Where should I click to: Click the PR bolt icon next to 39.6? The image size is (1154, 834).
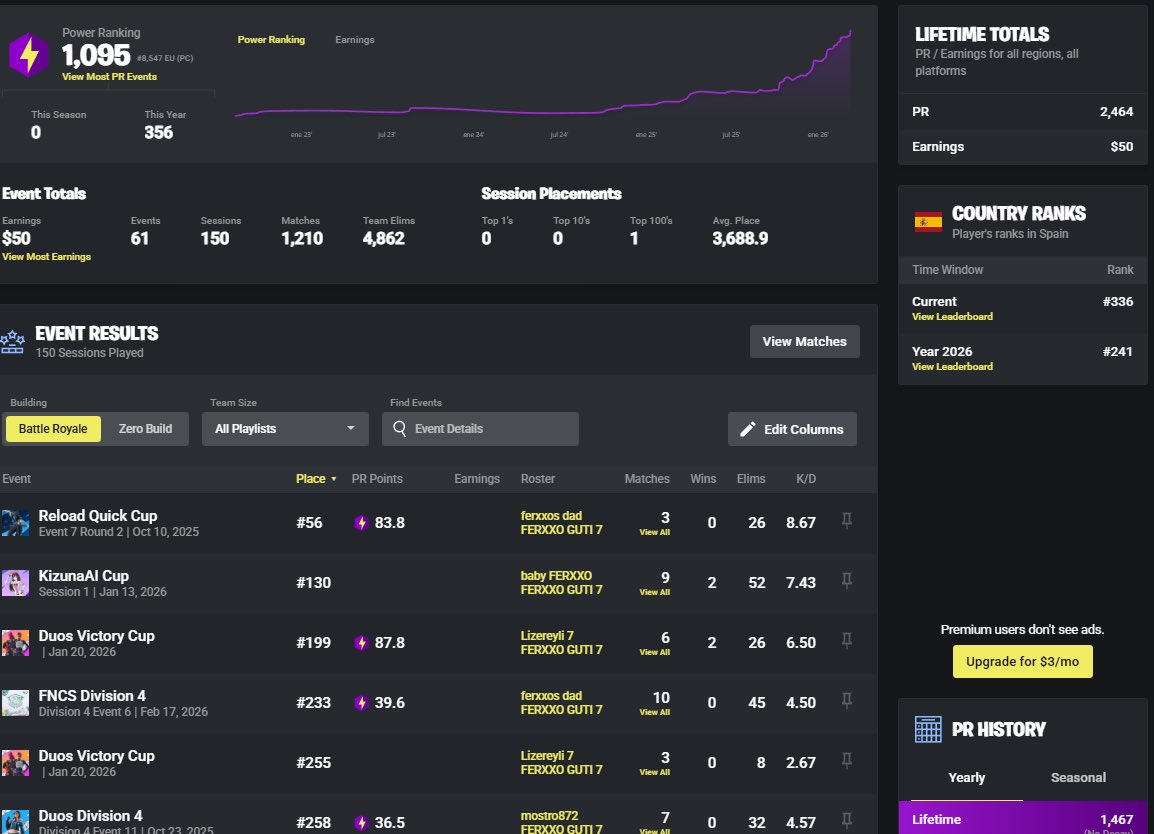(361, 703)
